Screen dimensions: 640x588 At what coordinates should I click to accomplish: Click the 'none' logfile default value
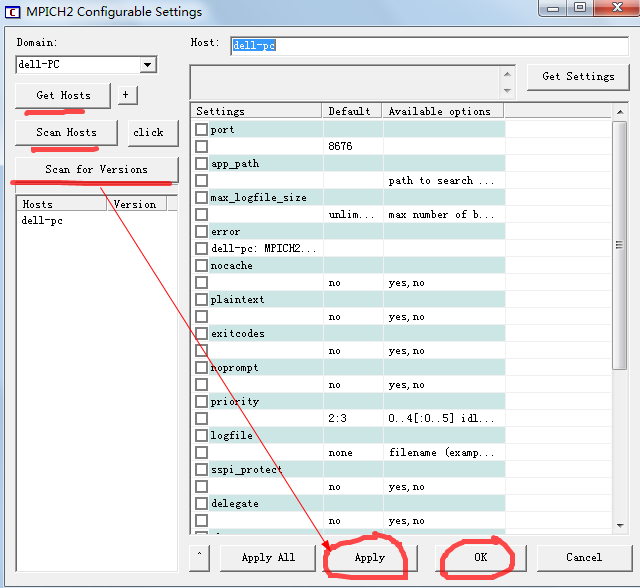tap(340, 453)
